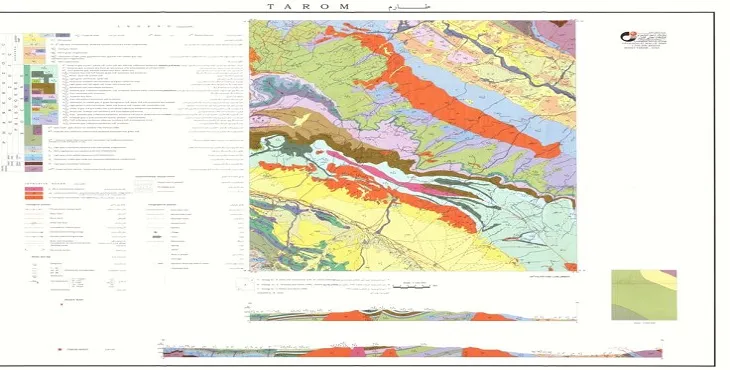Viewport: 730px width, 370px height.
Task: Click the mauve legend box at column bottom
Action: click(x=33, y=169)
